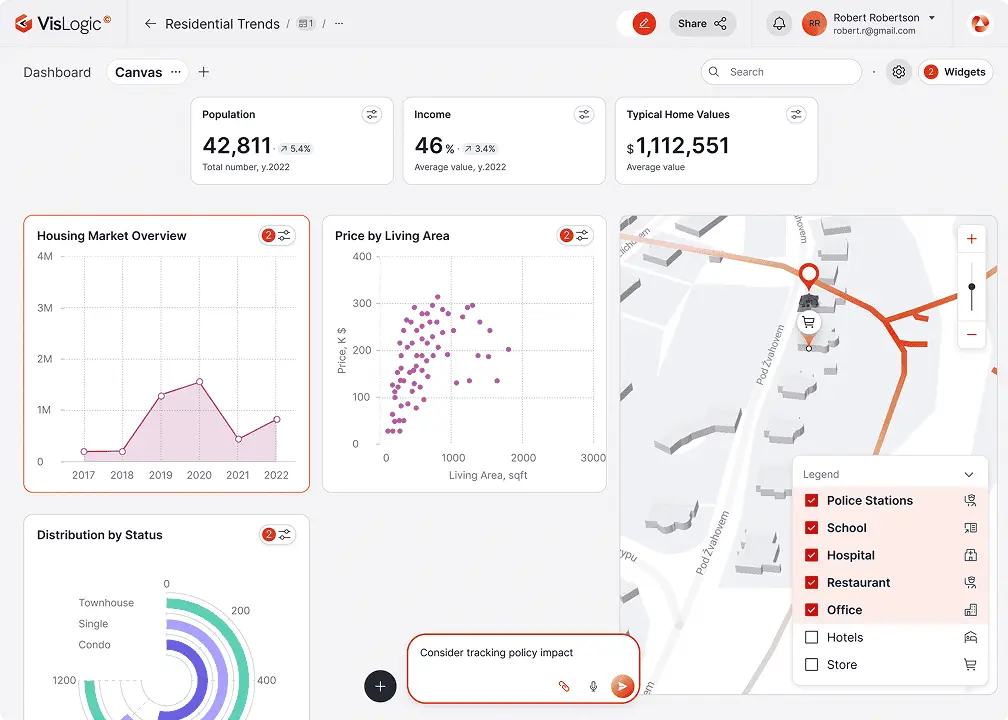Image resolution: width=1008 pixels, height=720 pixels.
Task: Zoom out on the map
Action: [x=971, y=334]
